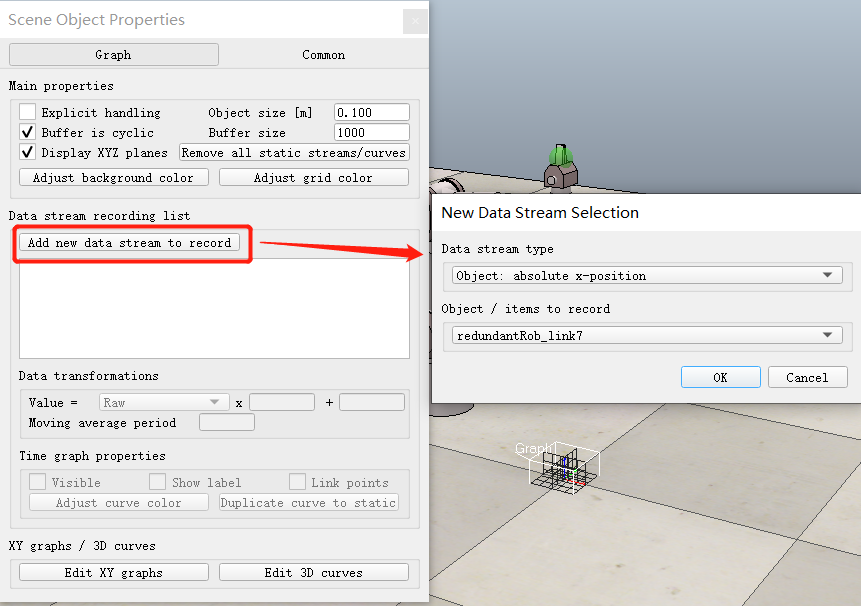Open Edit XY graphs

[x=114, y=572]
